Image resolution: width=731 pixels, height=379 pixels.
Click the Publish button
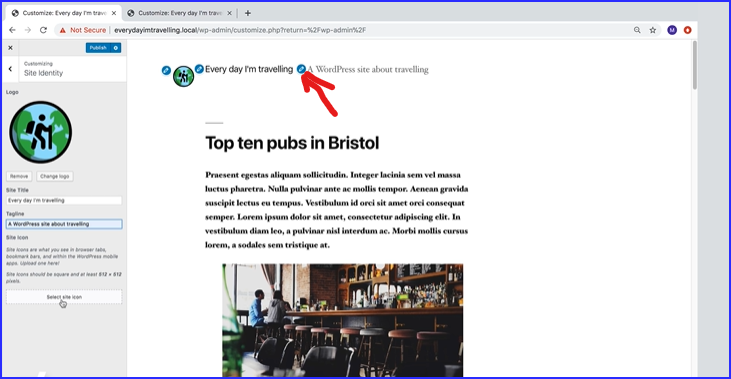98,48
